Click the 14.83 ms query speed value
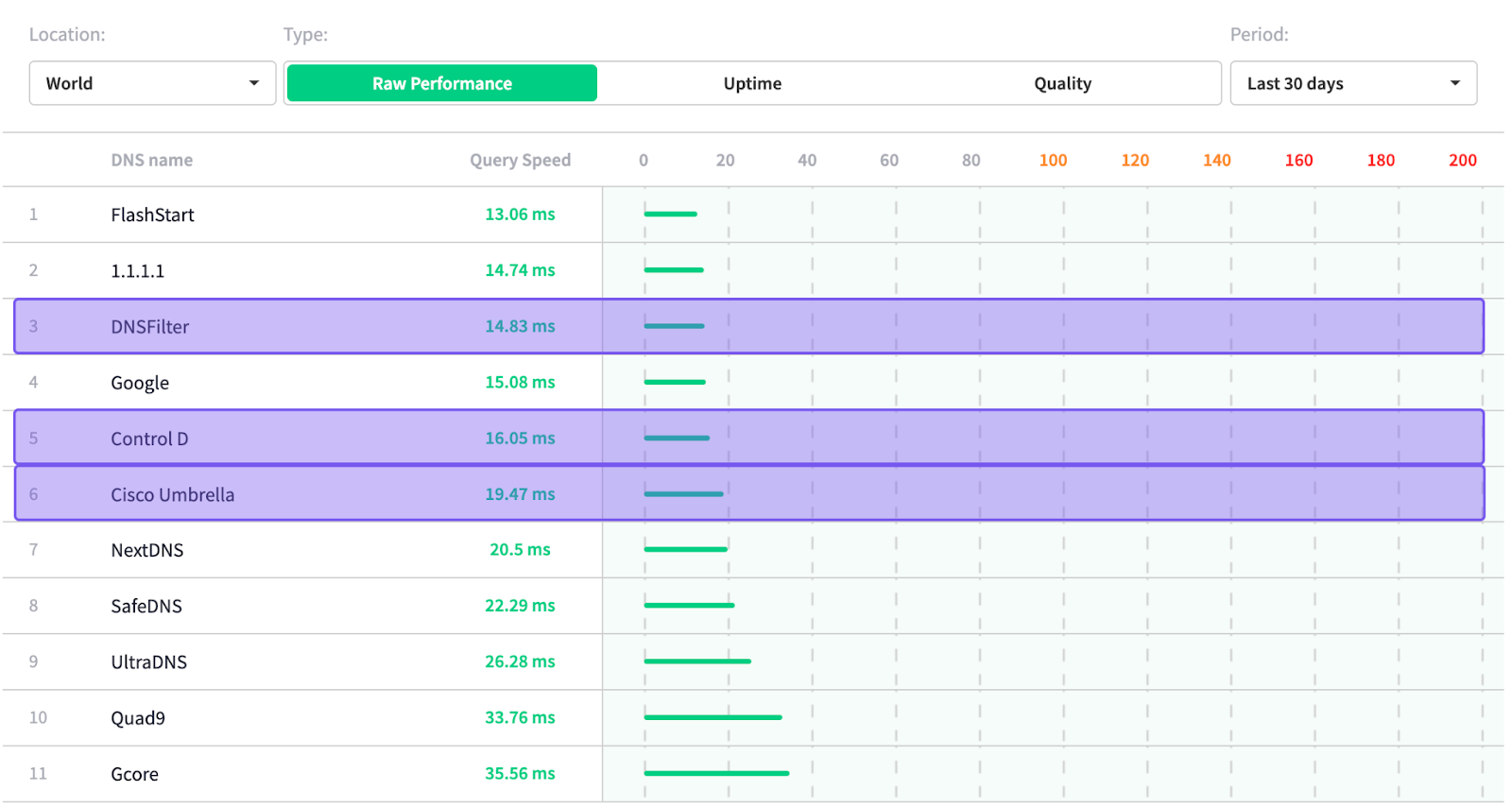 click(x=520, y=326)
